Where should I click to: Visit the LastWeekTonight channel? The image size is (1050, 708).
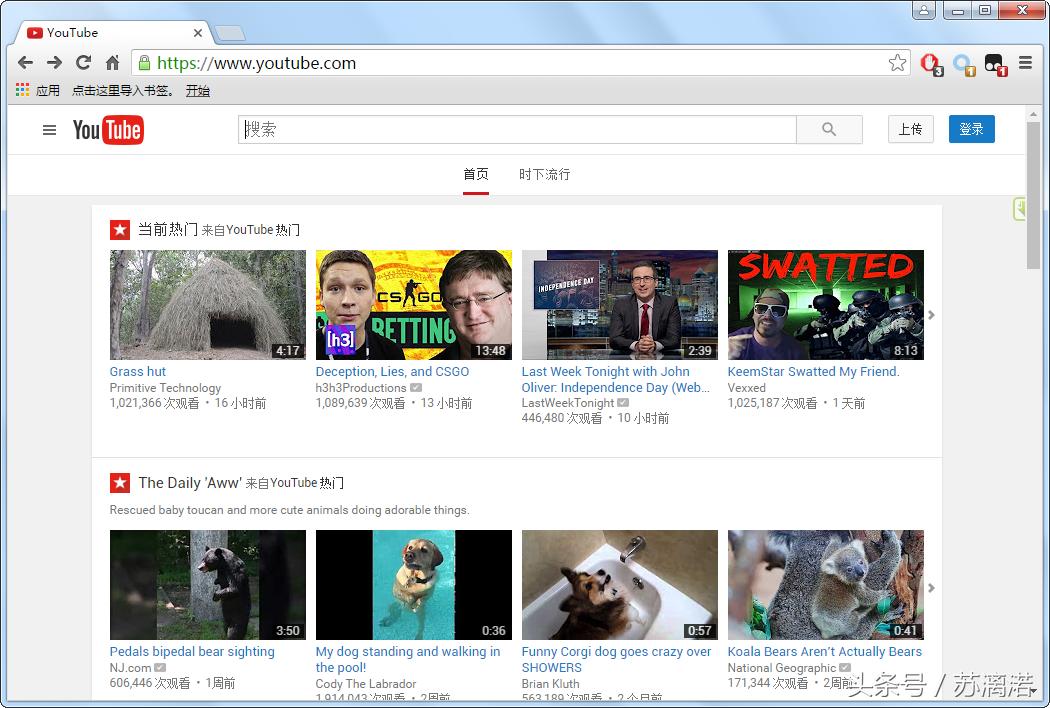tap(568, 403)
